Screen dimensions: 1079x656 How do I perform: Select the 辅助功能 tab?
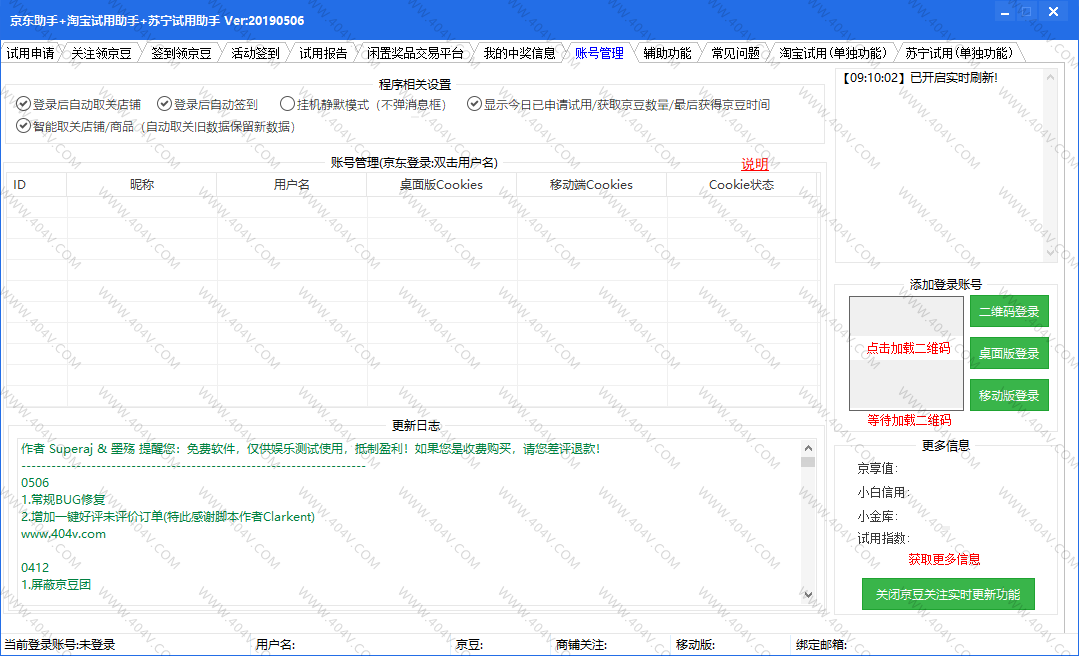click(x=667, y=53)
